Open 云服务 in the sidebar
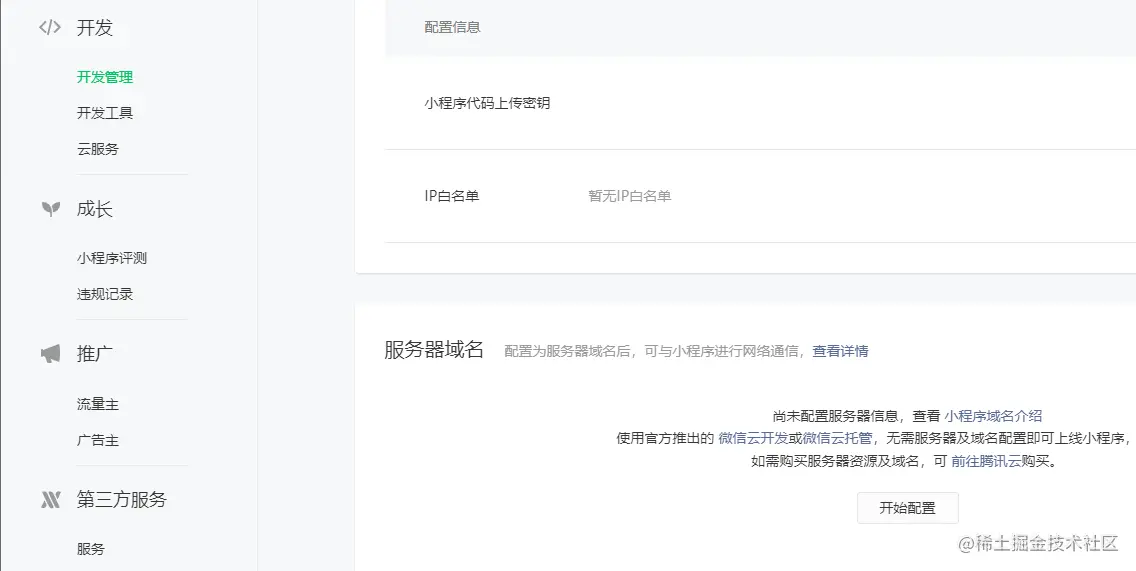The image size is (1136, 571). 98,149
